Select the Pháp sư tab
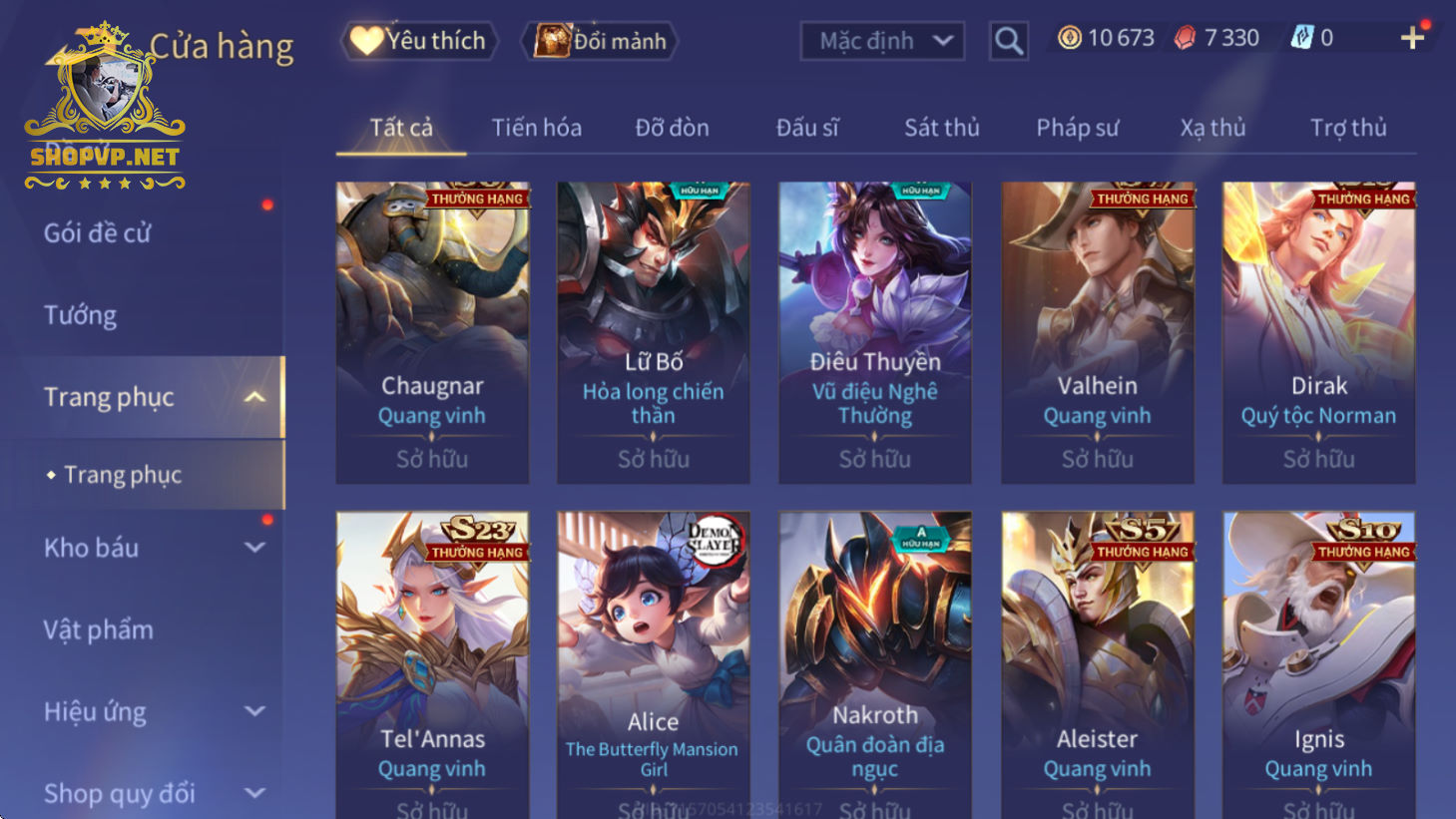Image resolution: width=1456 pixels, height=819 pixels. [1078, 128]
